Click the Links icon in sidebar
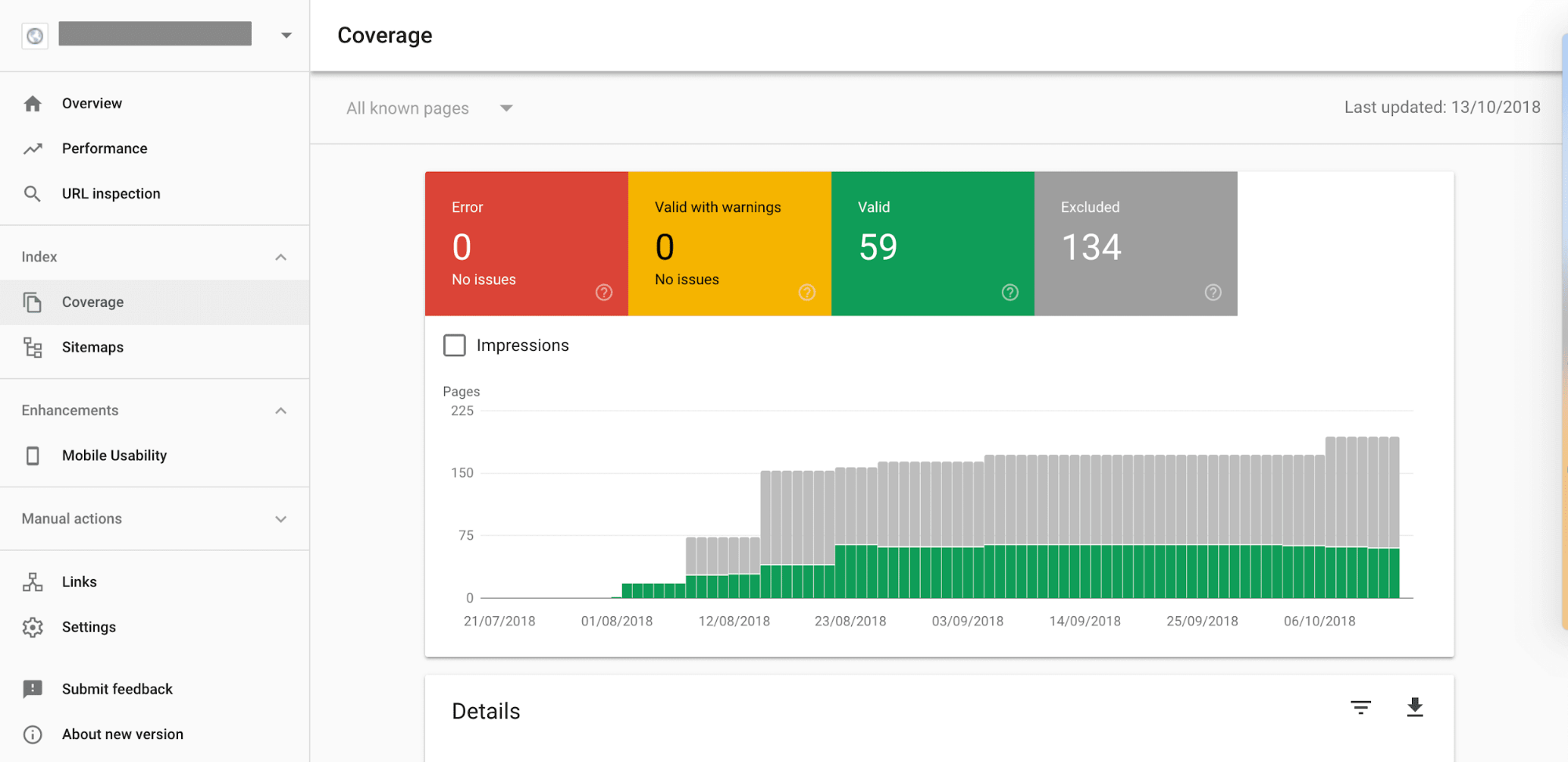The image size is (1568, 762). click(33, 582)
